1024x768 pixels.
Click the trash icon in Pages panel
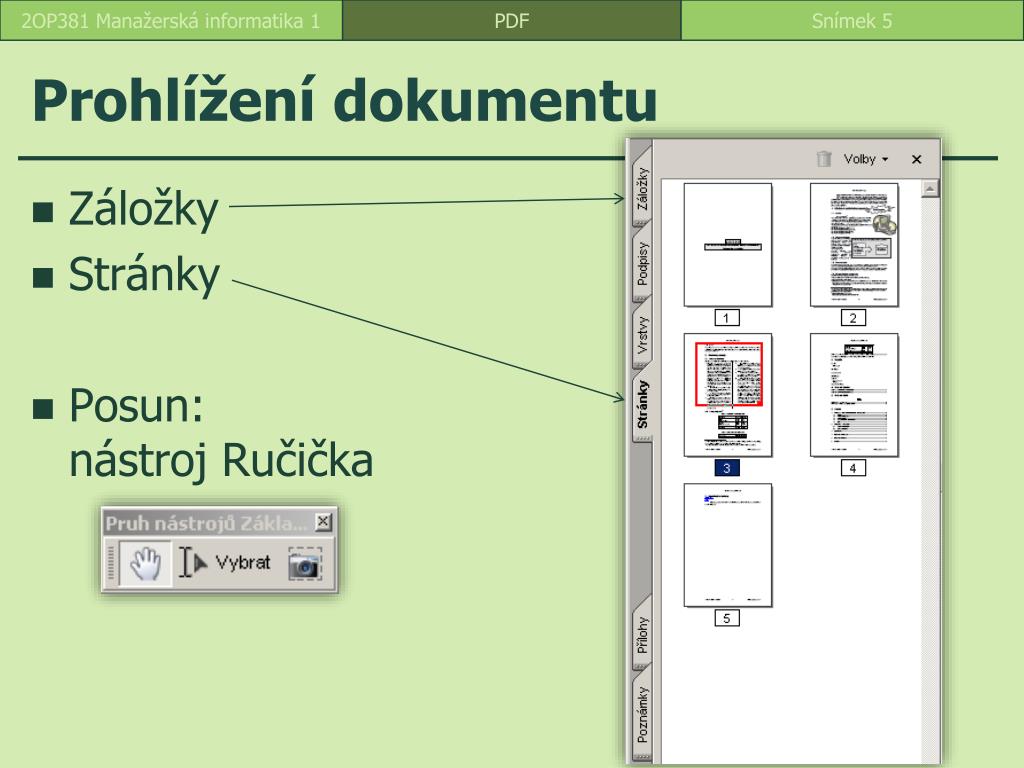pyautogui.click(x=824, y=159)
